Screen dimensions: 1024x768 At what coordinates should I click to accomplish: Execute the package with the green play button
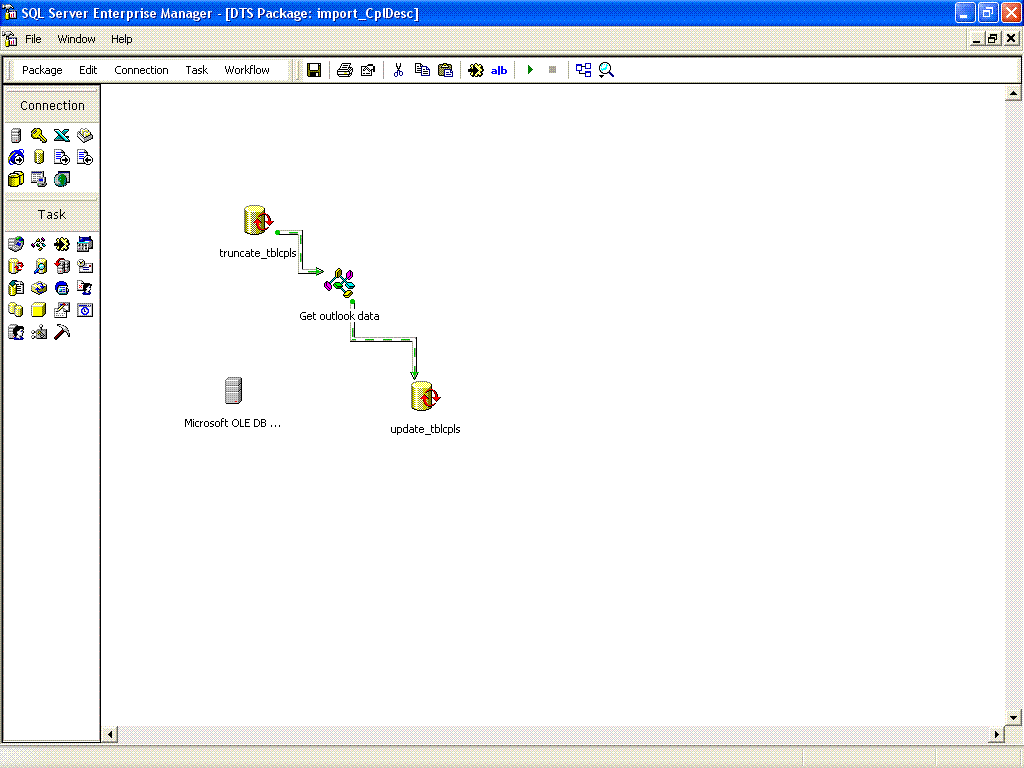coord(530,70)
